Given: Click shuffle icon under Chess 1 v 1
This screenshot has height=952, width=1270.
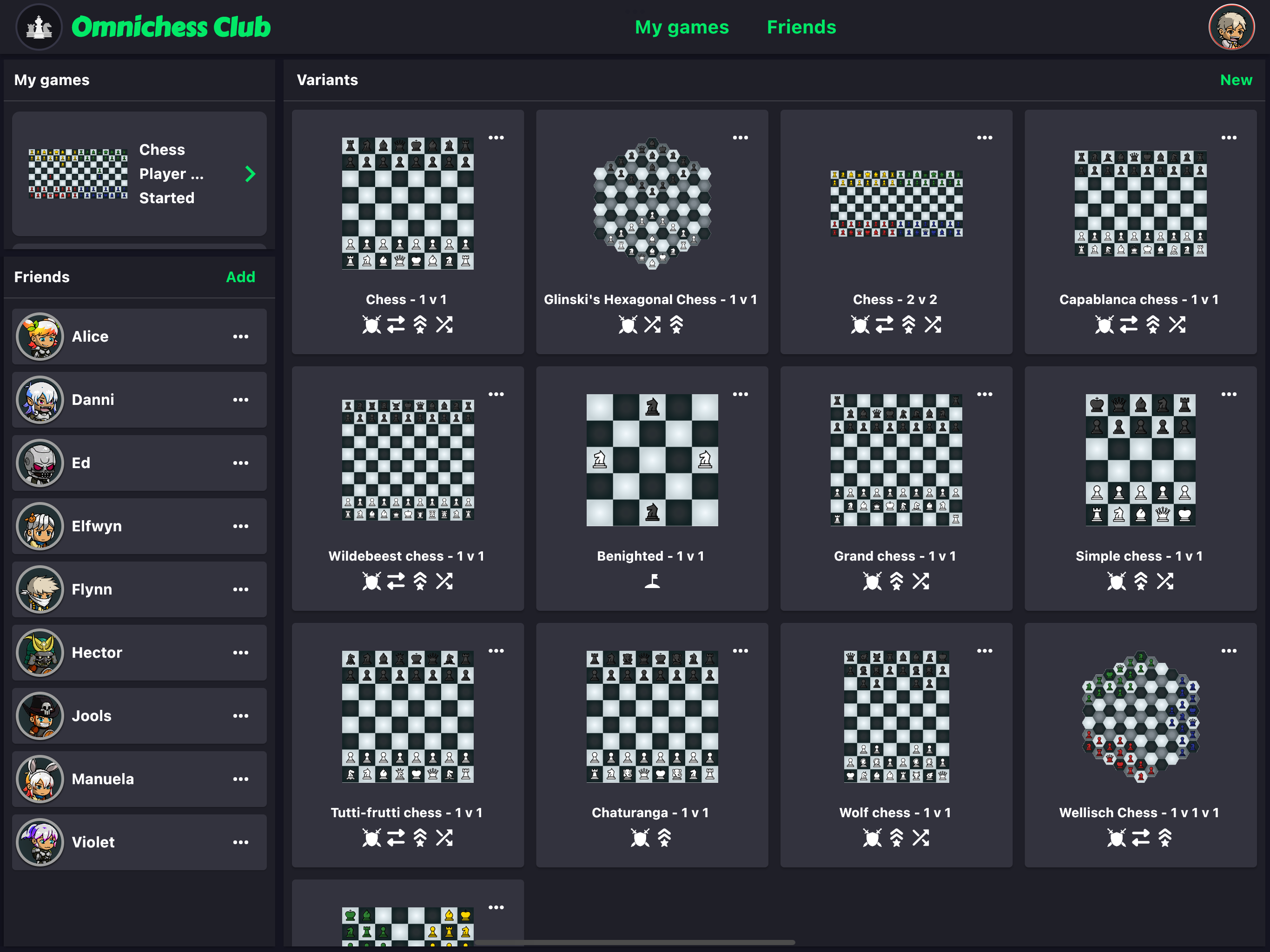Looking at the screenshot, I should click(444, 325).
